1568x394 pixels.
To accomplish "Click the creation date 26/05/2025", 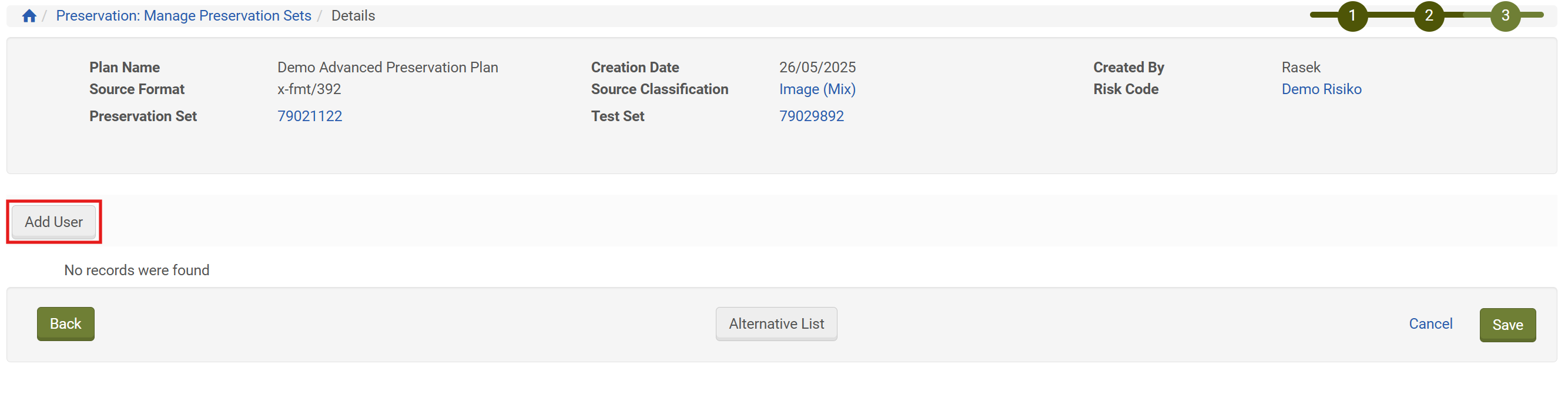I will point(817,68).
